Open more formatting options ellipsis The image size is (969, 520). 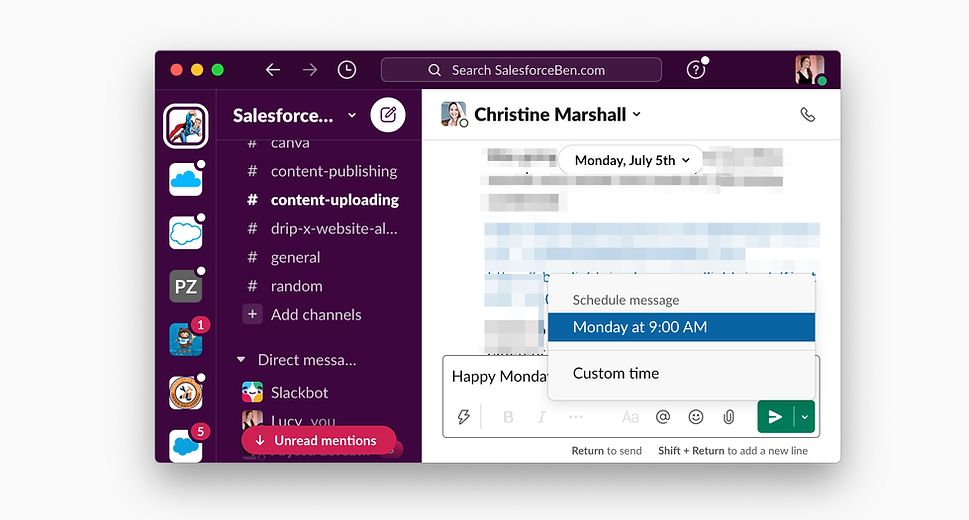coord(575,417)
